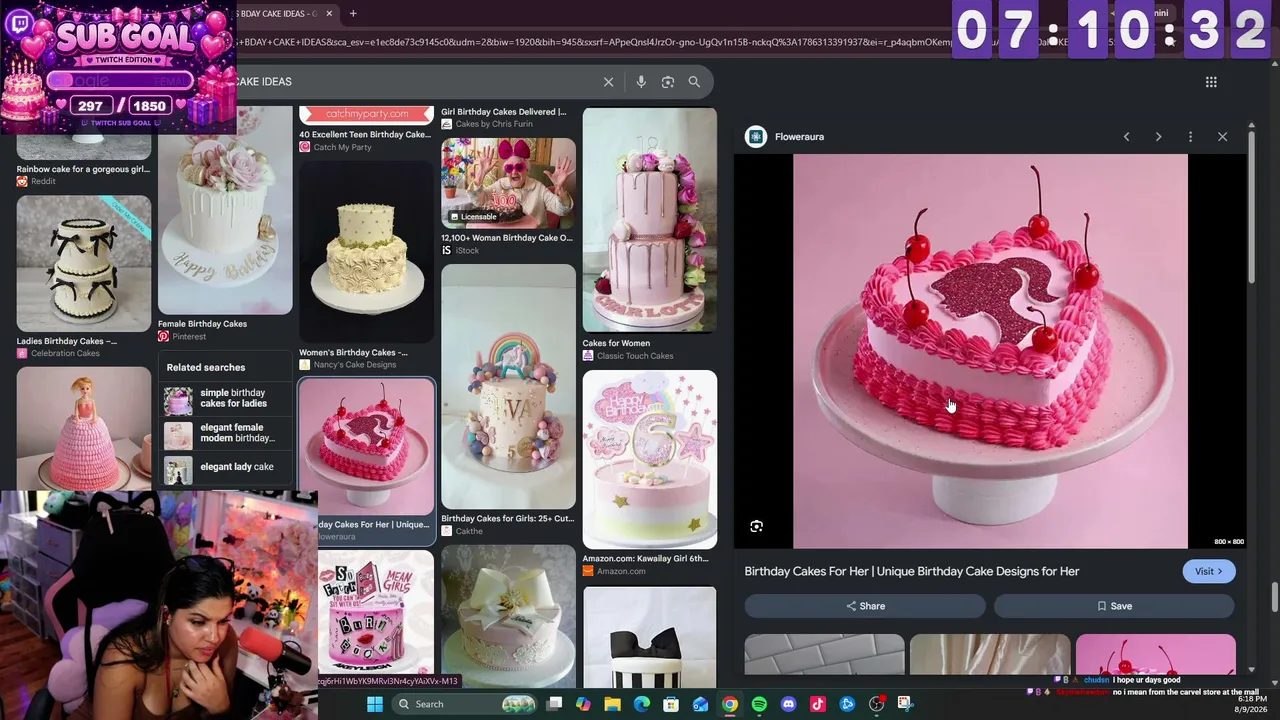Click the 'Rainbow cake for a gorgeous girl' caption
The height and width of the screenshot is (720, 1280).
pyautogui.click(x=83, y=169)
